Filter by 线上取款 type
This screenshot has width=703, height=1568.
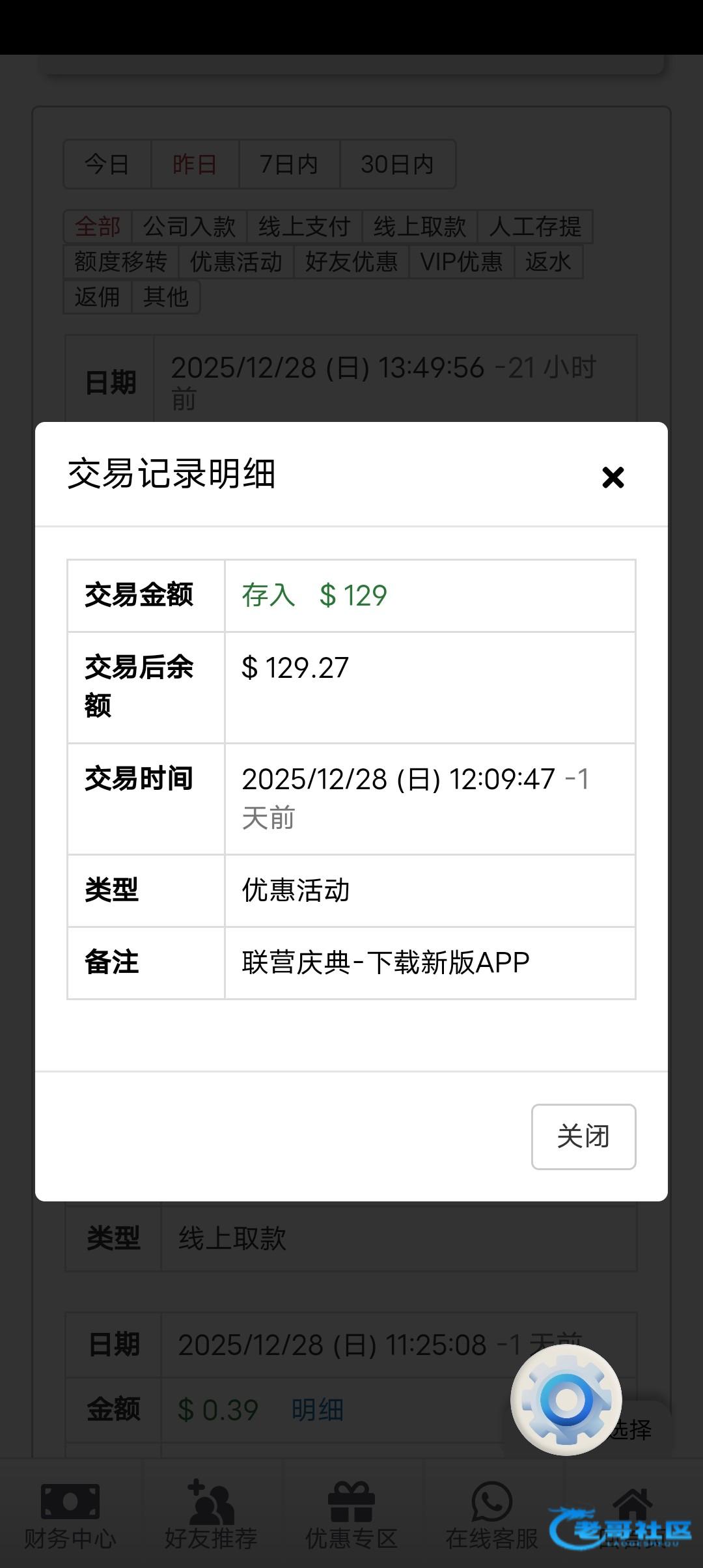[420, 227]
